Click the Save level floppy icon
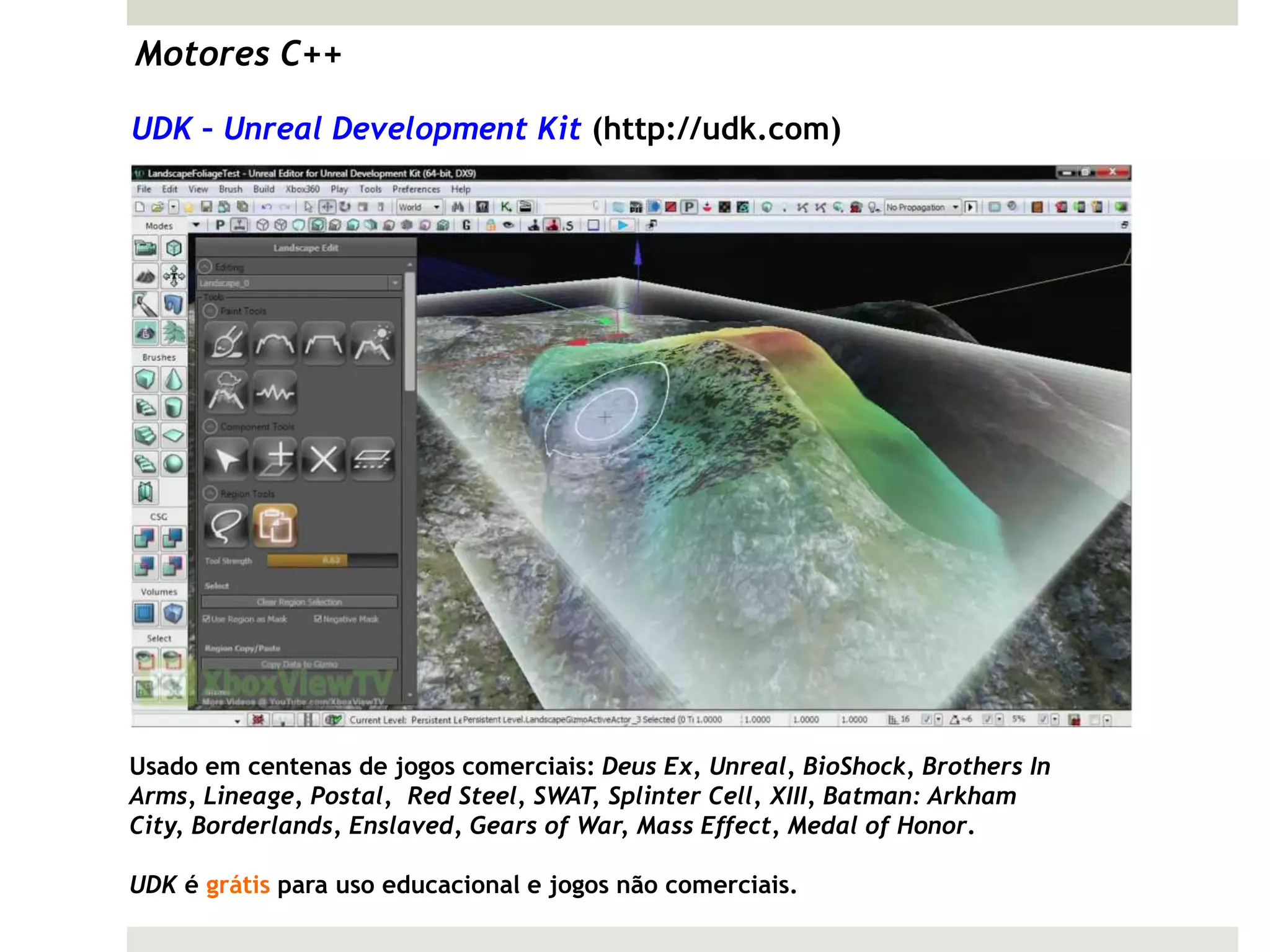The width and height of the screenshot is (1270, 952). pos(206,207)
